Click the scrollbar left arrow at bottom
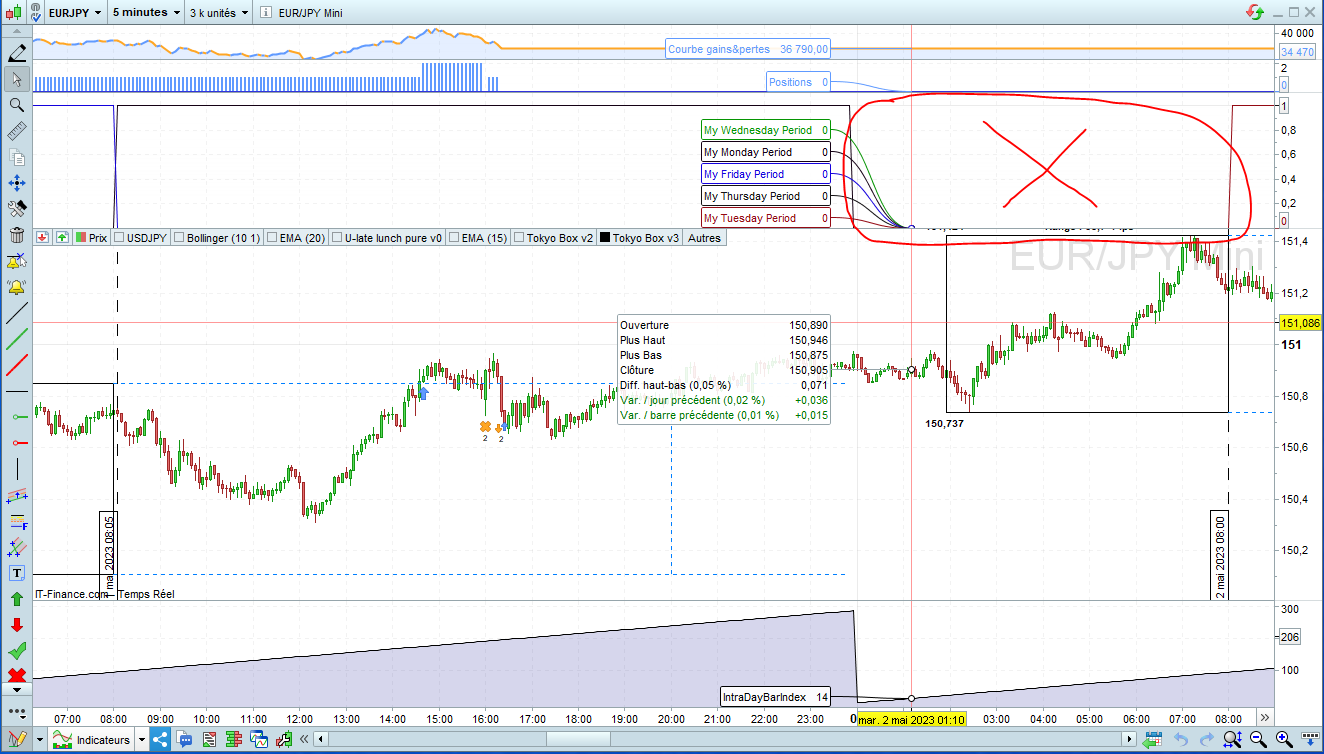1324x754 pixels. point(321,740)
